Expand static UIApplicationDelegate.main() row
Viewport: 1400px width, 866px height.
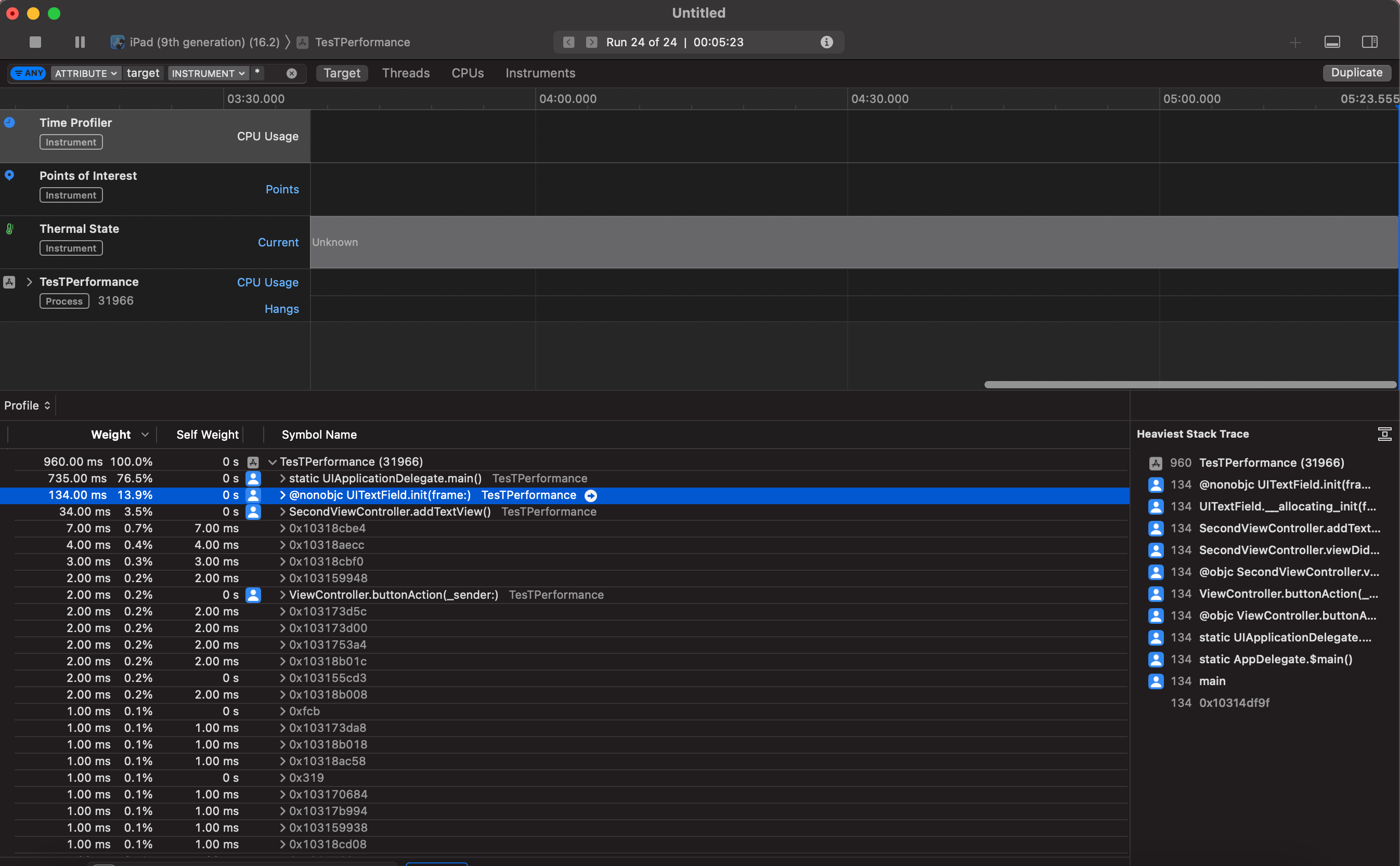282,479
